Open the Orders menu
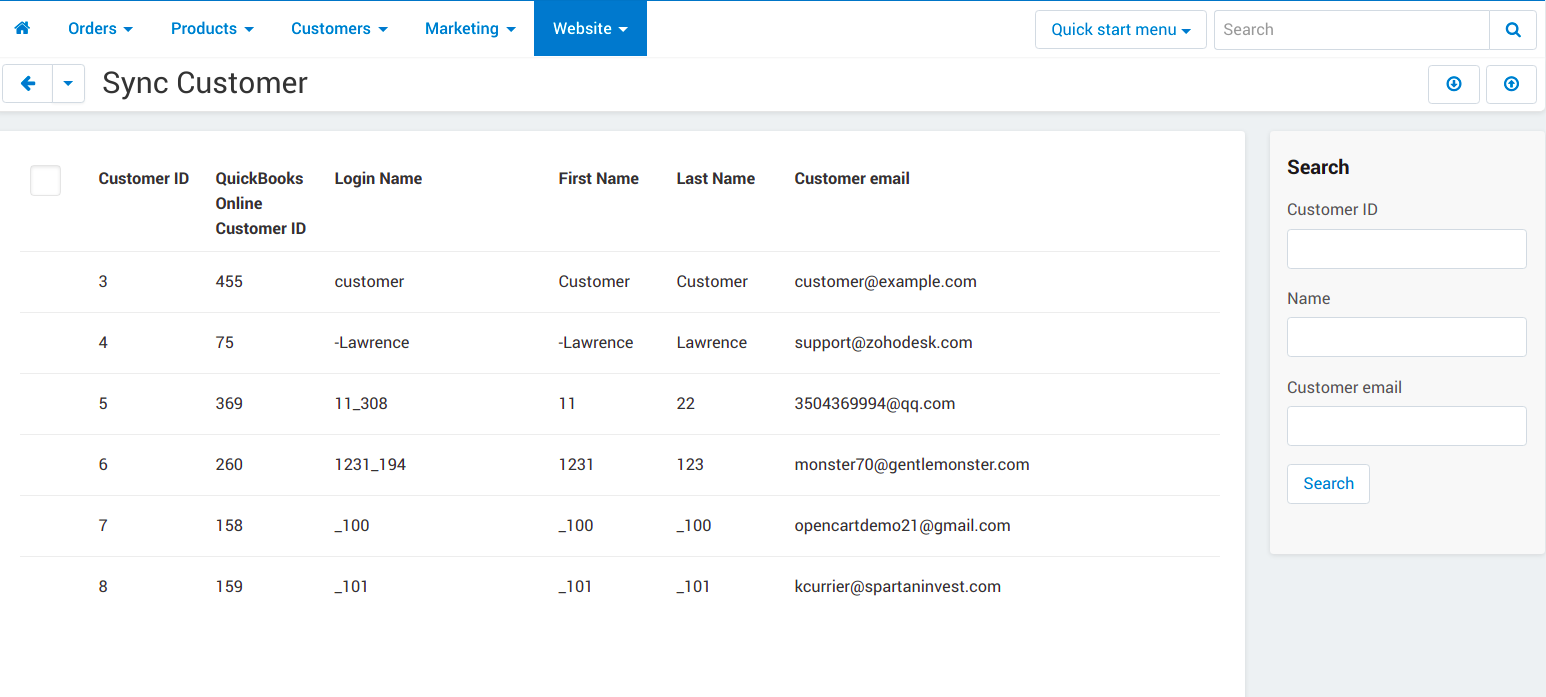This screenshot has width=1546, height=697. 100,28
